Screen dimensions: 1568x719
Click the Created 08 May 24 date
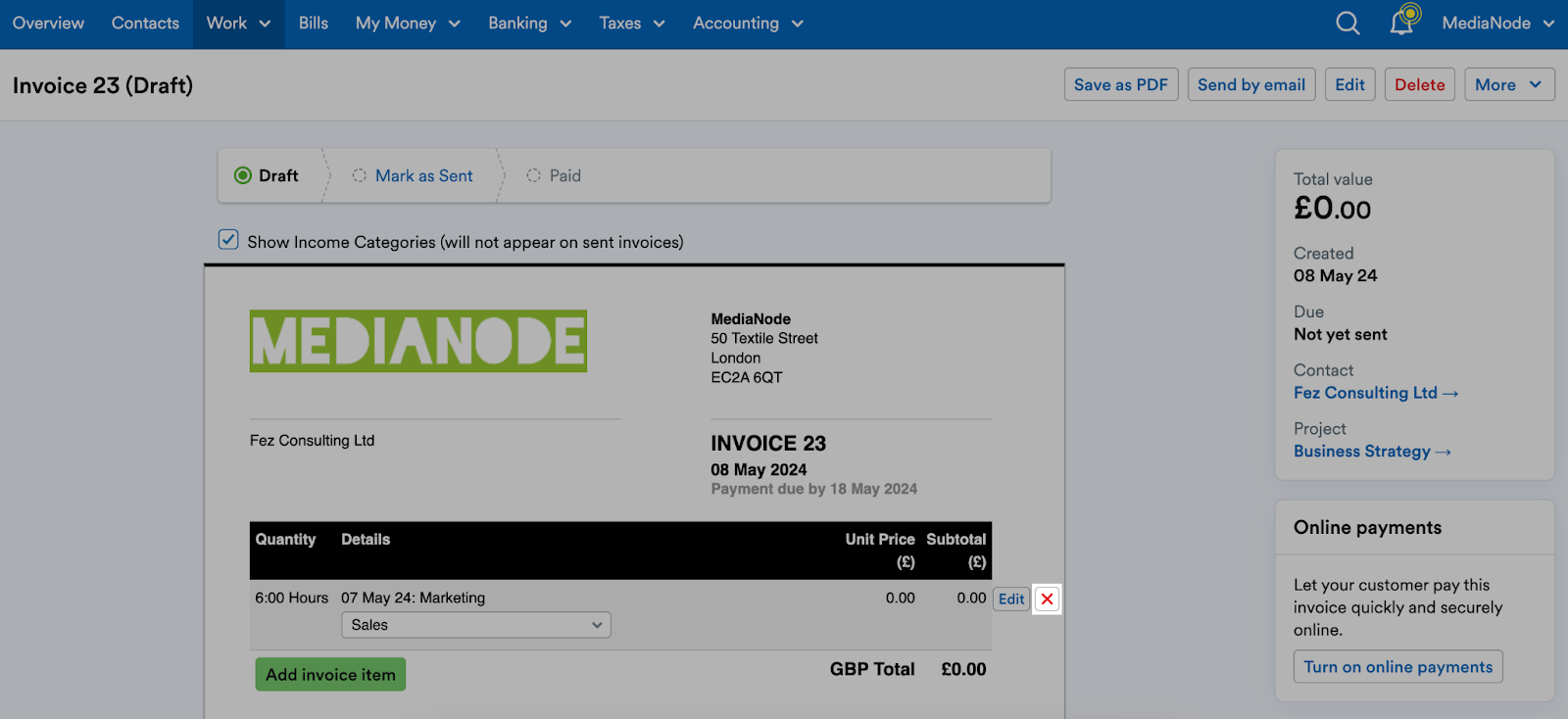click(x=1335, y=276)
